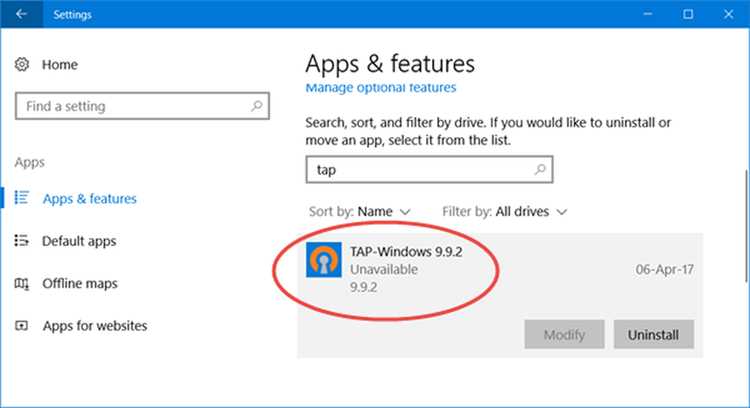Open Offline maps section
Screen dimensions: 750x408
pos(79,284)
